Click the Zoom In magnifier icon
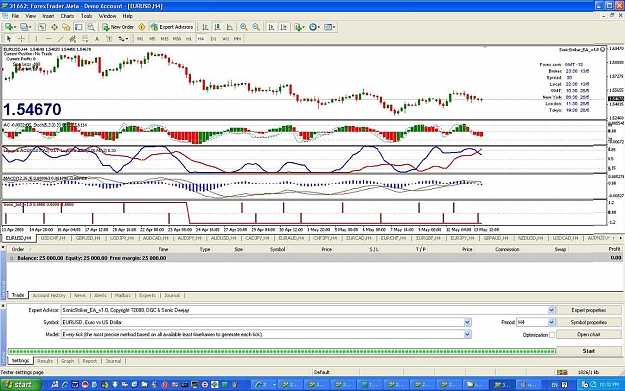 coord(244,27)
